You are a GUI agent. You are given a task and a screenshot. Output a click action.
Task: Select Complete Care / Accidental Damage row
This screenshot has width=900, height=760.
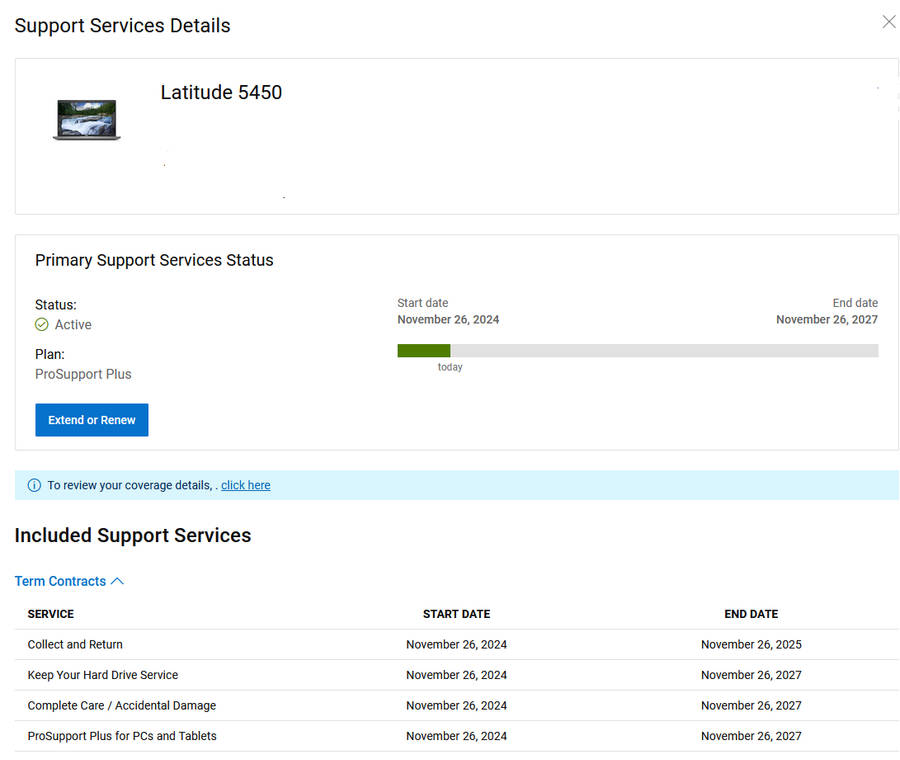[x=122, y=706]
